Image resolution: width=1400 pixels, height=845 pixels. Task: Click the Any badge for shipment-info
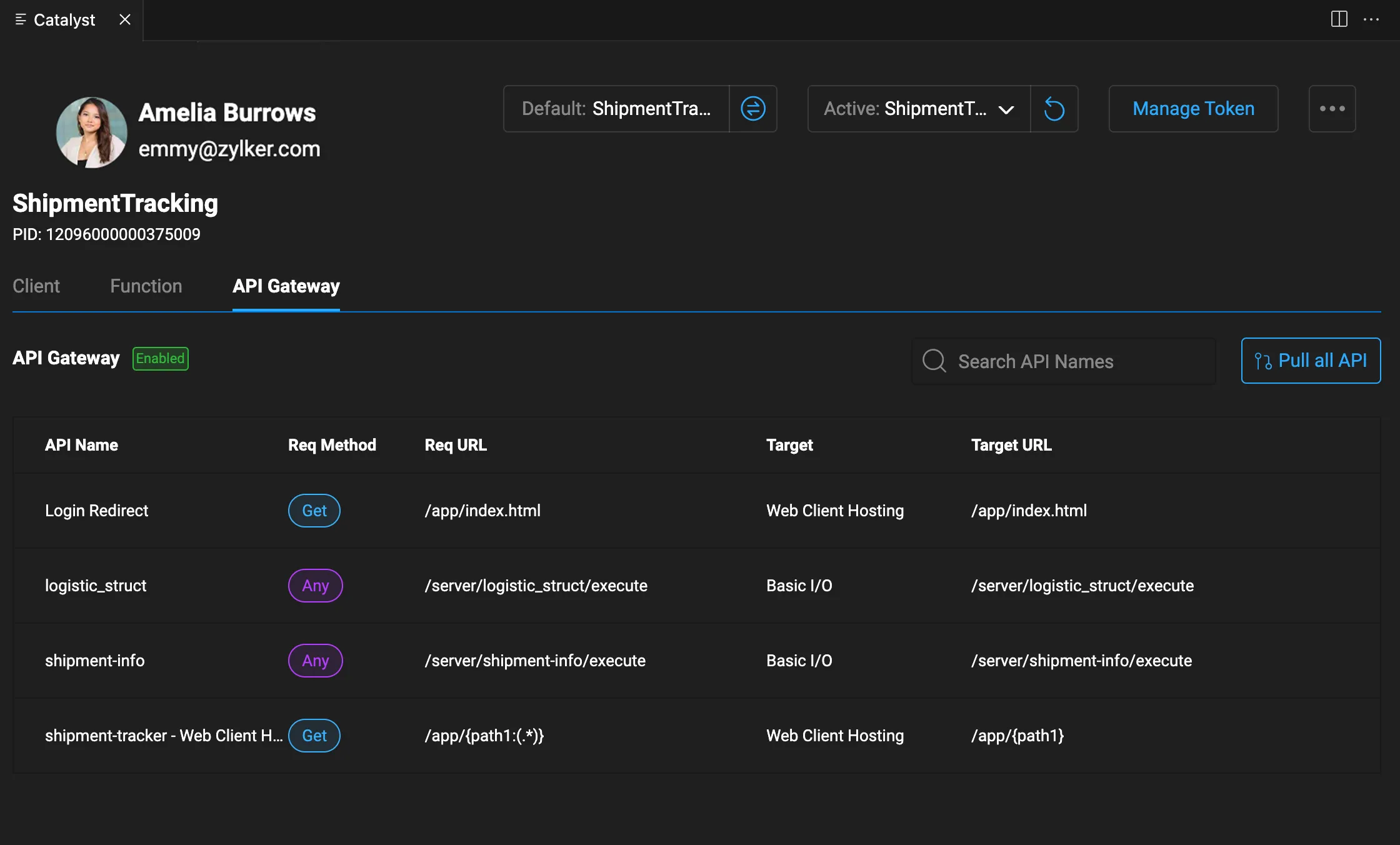pyautogui.click(x=316, y=661)
